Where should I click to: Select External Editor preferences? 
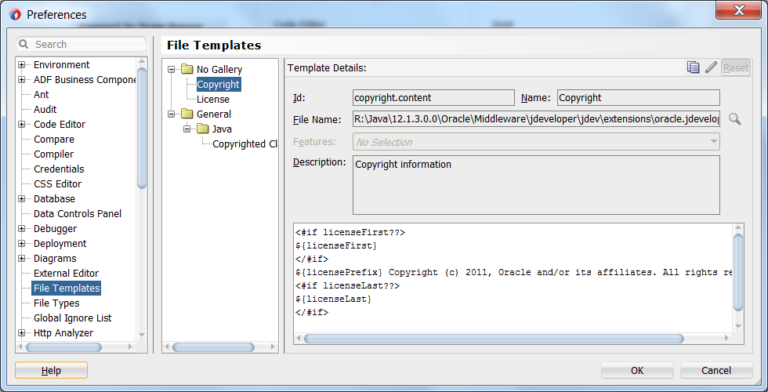tap(66, 273)
